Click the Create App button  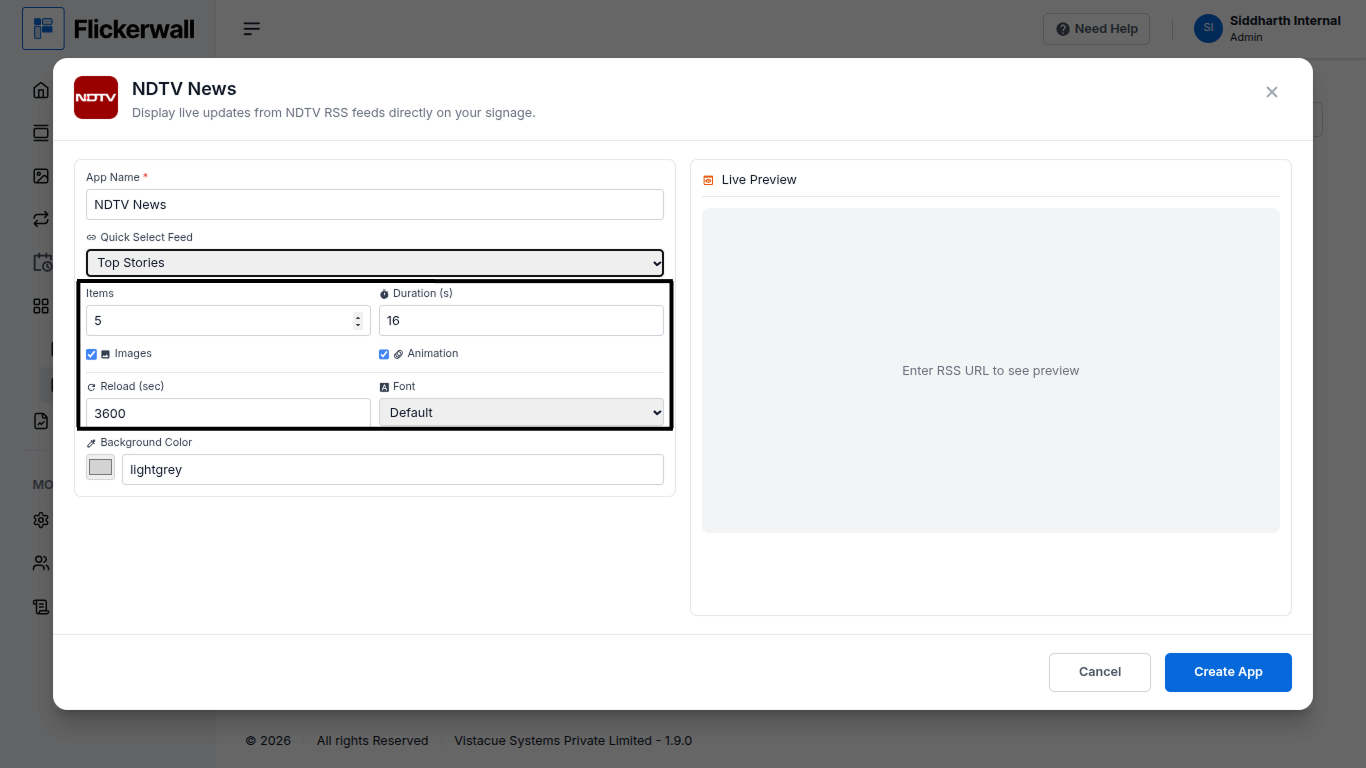tap(1228, 672)
